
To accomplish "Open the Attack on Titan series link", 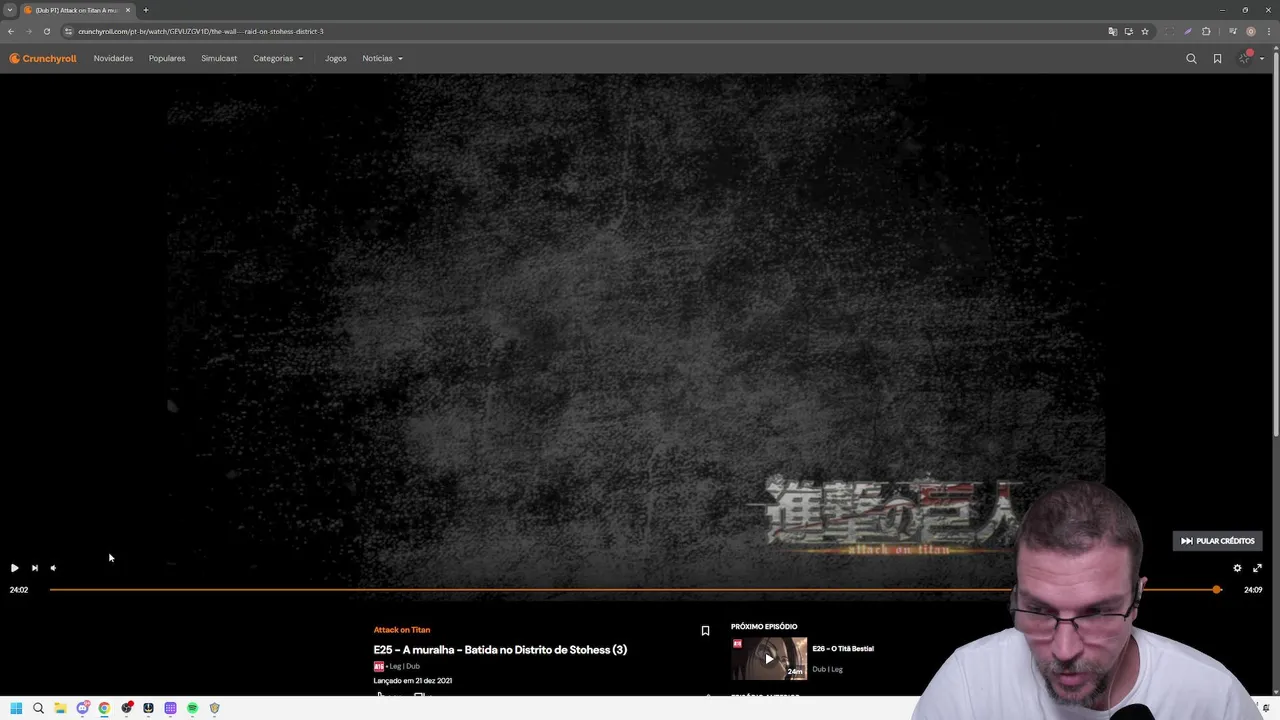I will pyautogui.click(x=402, y=630).
